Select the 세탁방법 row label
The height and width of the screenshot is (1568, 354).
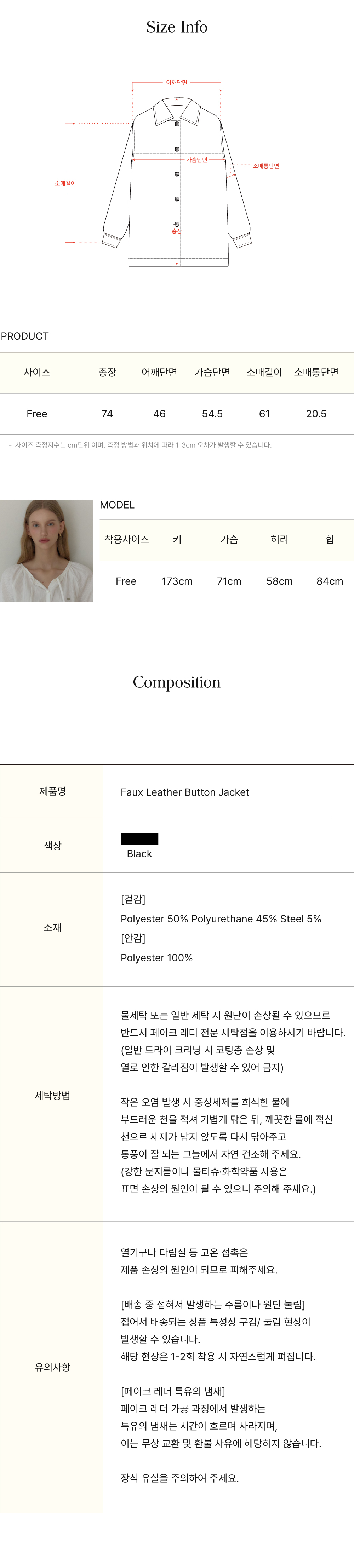tap(53, 1095)
